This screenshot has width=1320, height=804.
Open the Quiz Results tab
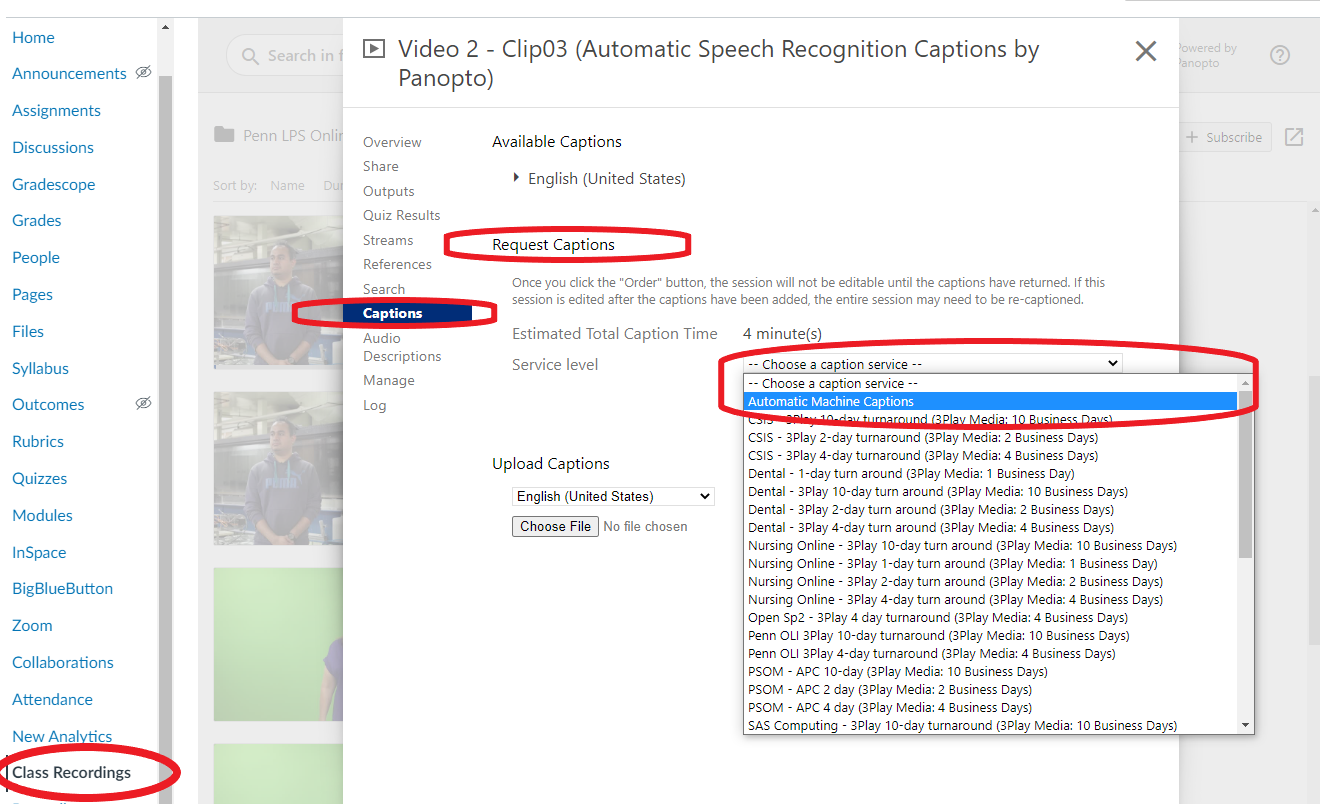pyautogui.click(x=402, y=215)
